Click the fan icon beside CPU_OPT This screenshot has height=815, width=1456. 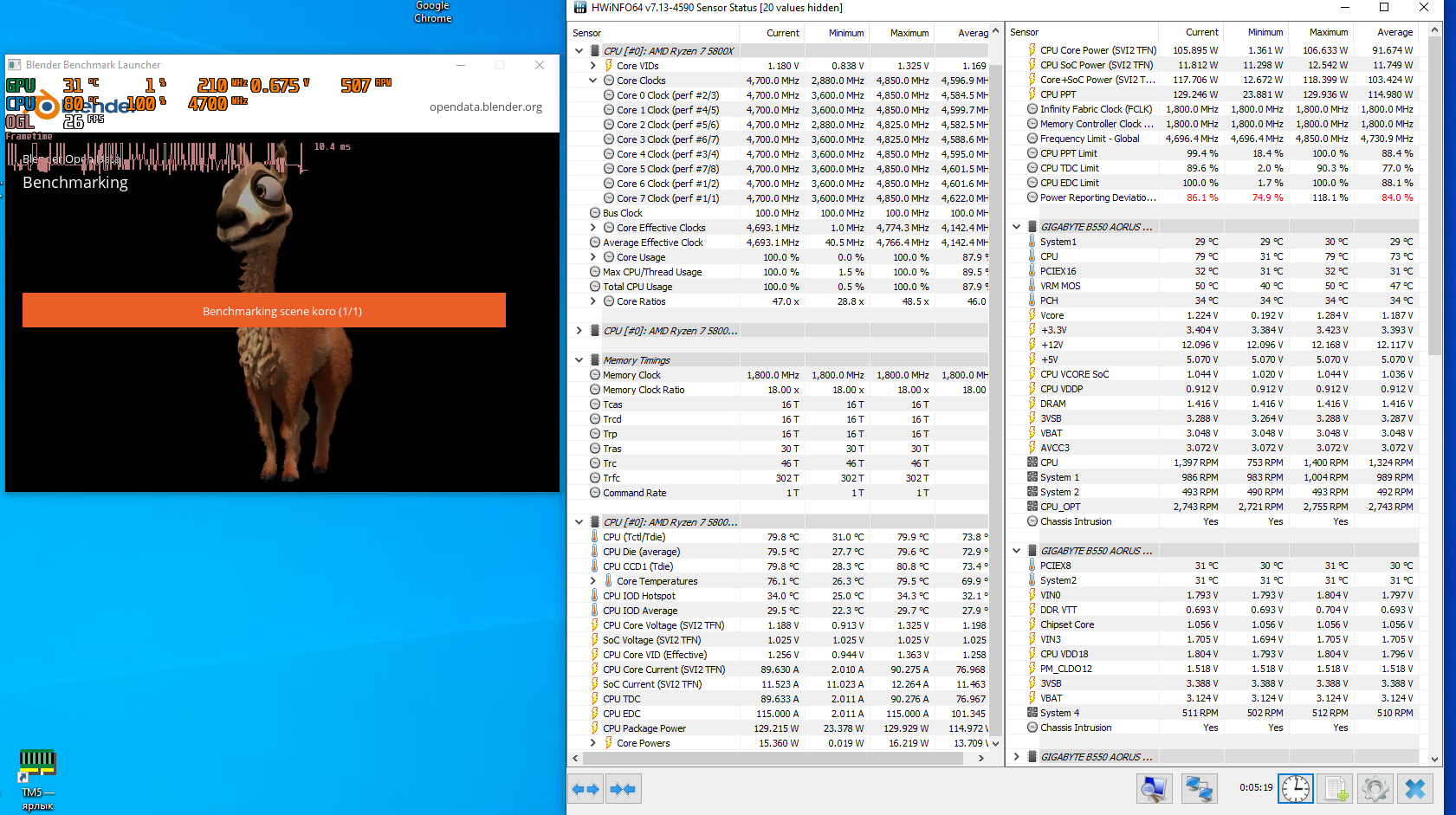pos(1032,507)
